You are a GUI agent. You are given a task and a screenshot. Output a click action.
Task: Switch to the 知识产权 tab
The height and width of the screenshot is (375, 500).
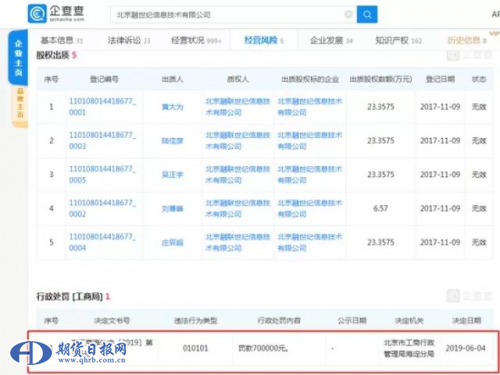pos(398,40)
